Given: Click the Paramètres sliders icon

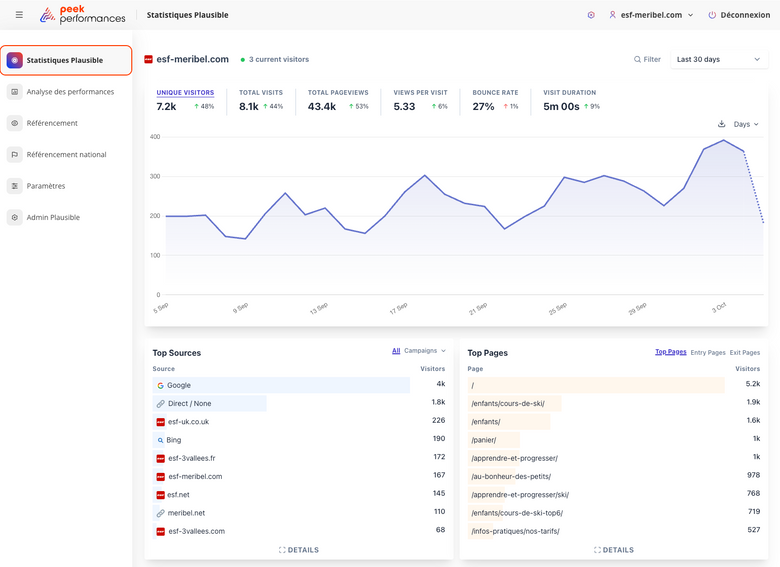Looking at the screenshot, I should [14, 186].
